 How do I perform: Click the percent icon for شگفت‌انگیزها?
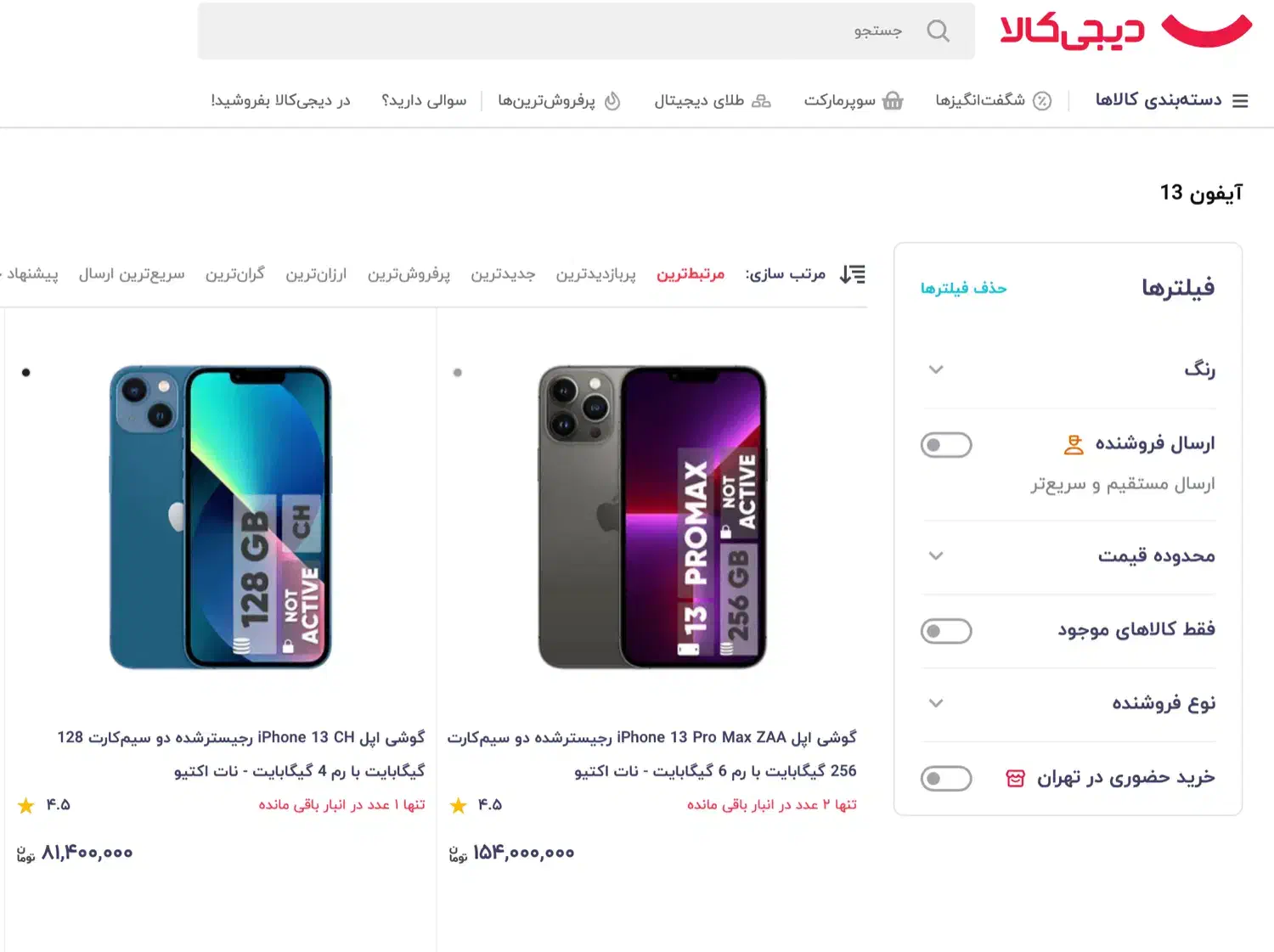1042,101
